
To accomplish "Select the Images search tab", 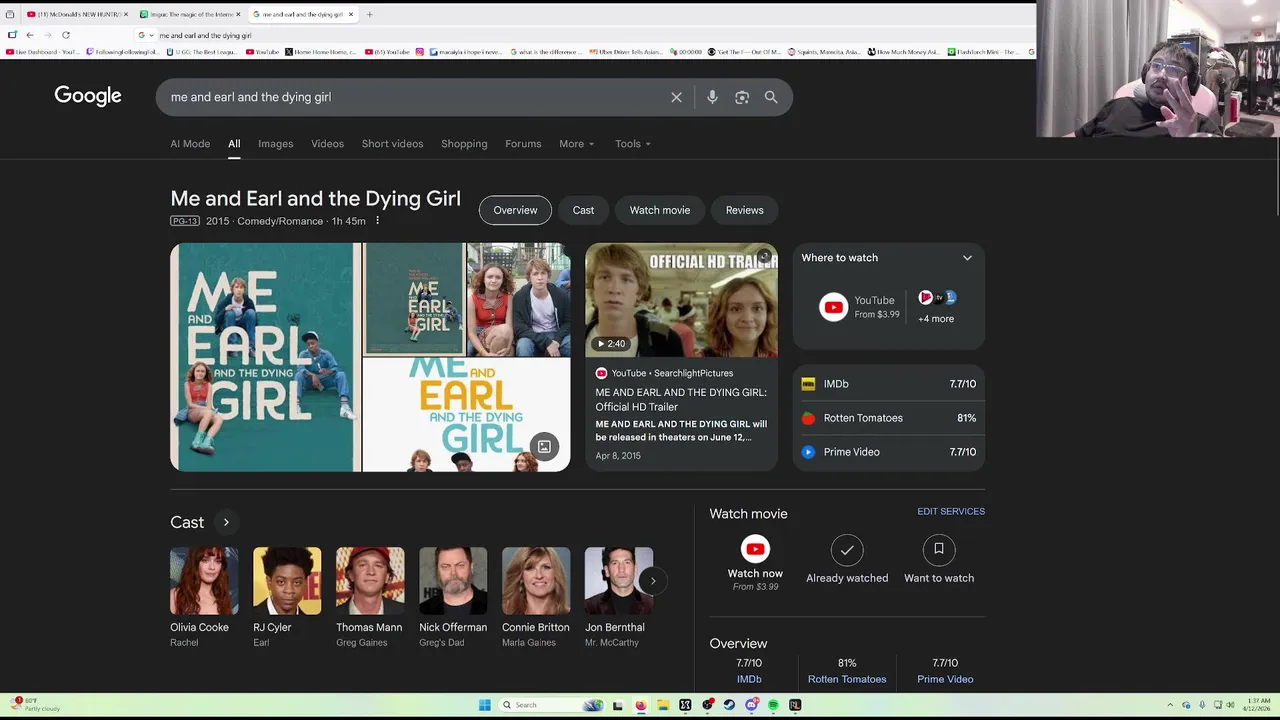I will point(276,144).
